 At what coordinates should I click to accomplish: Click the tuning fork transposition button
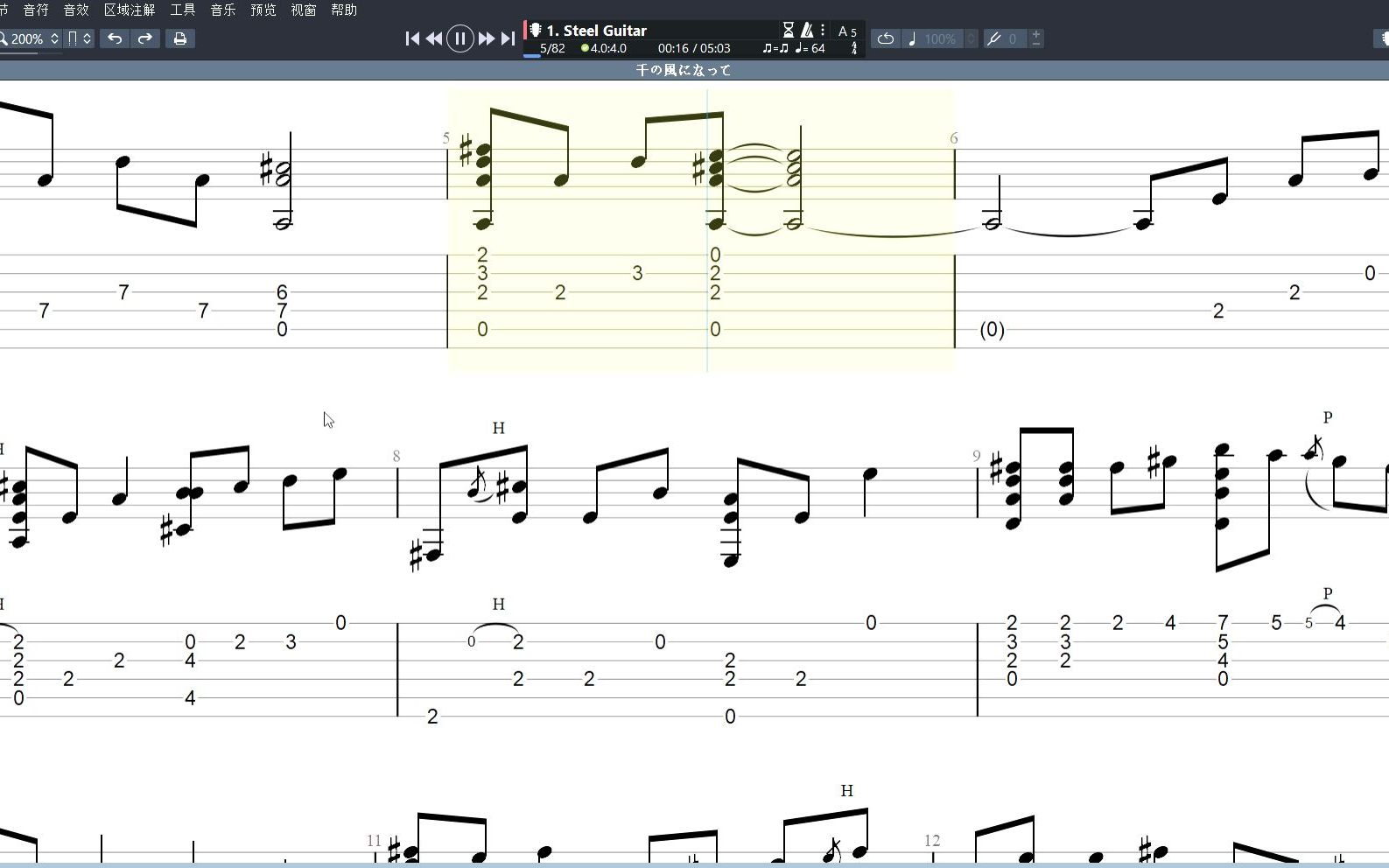click(994, 38)
